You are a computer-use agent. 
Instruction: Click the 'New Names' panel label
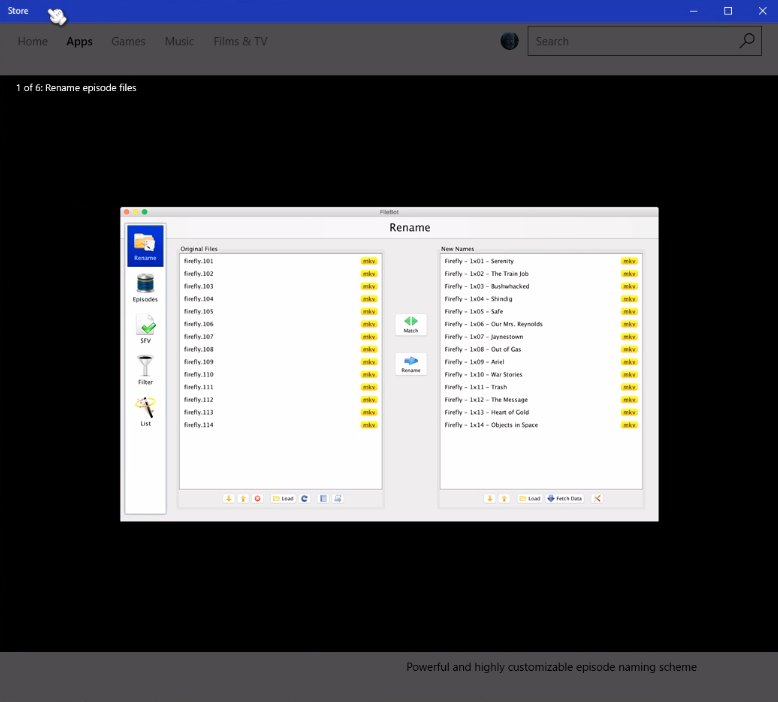click(x=457, y=249)
